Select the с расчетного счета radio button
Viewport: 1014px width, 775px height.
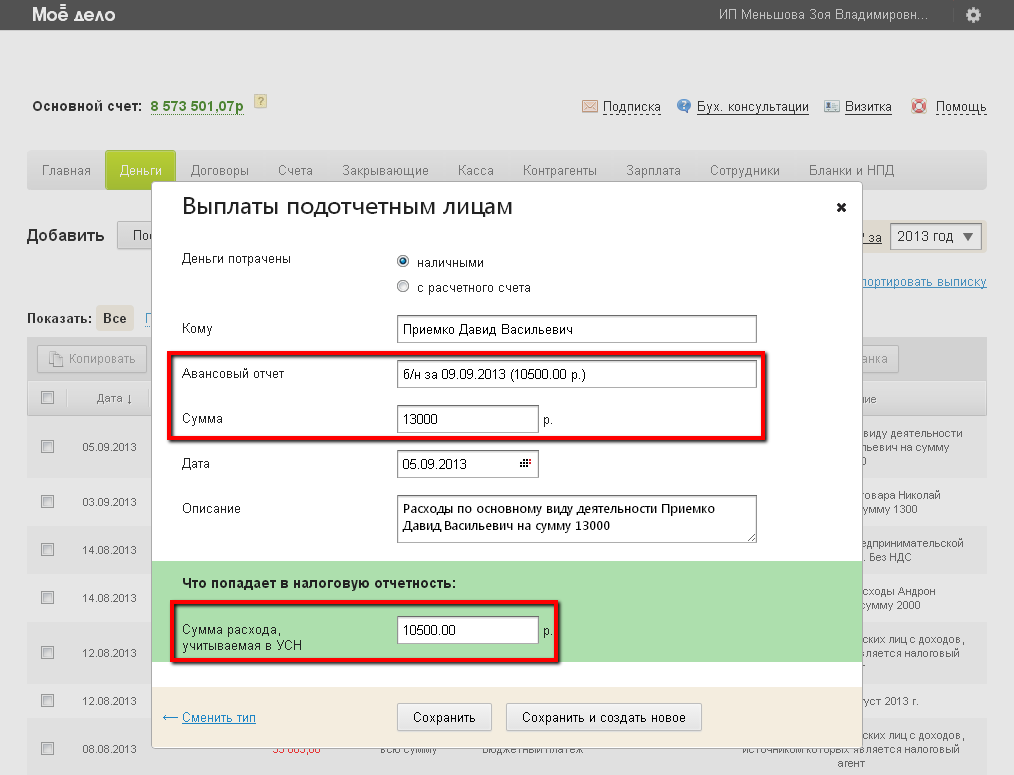click(403, 286)
